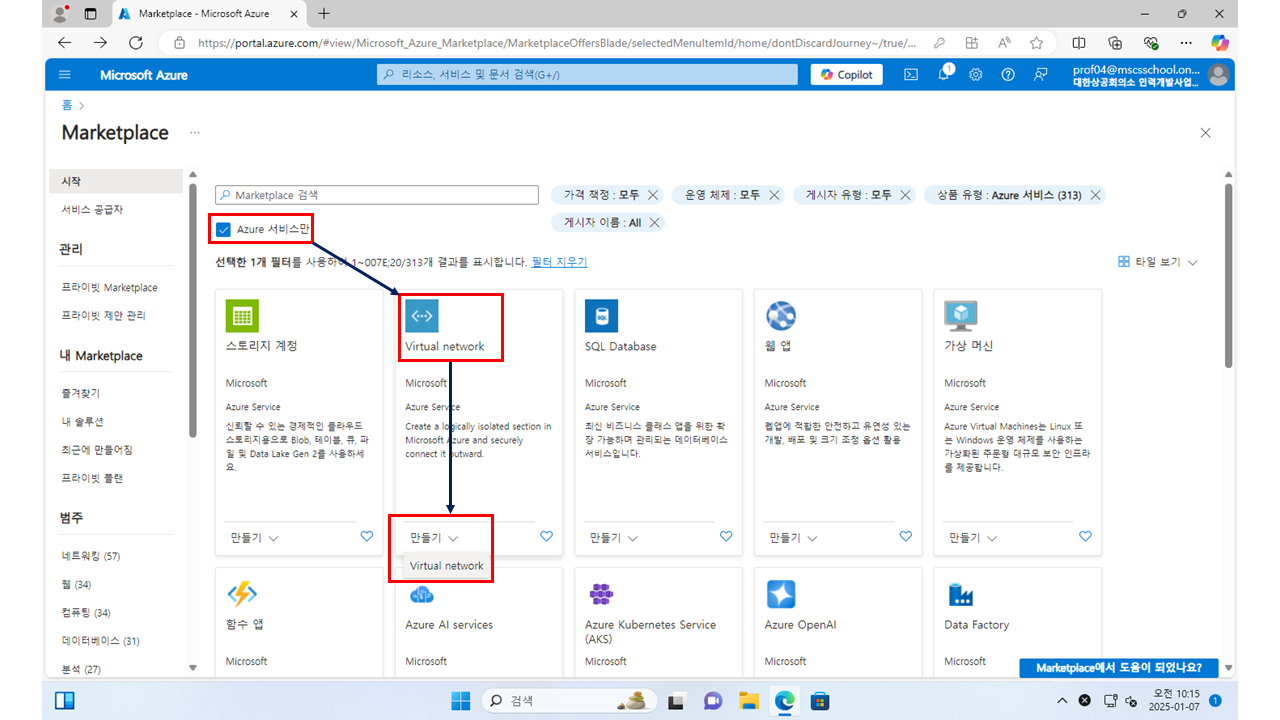Expand 만들기 dropdown on 가상 머신
This screenshot has width=1280, height=720.
pyautogui.click(x=975, y=538)
